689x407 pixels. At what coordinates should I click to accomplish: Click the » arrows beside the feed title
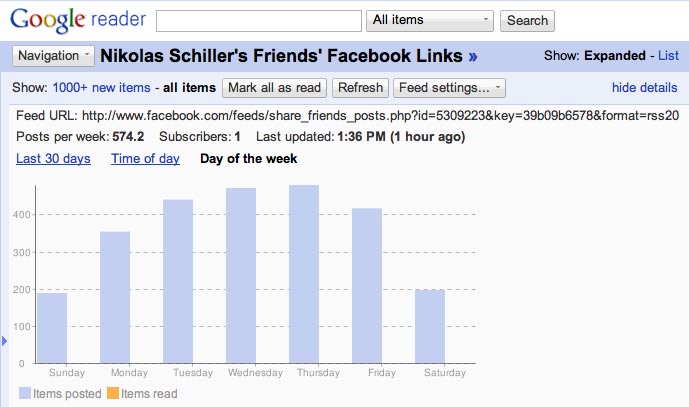coord(473,57)
